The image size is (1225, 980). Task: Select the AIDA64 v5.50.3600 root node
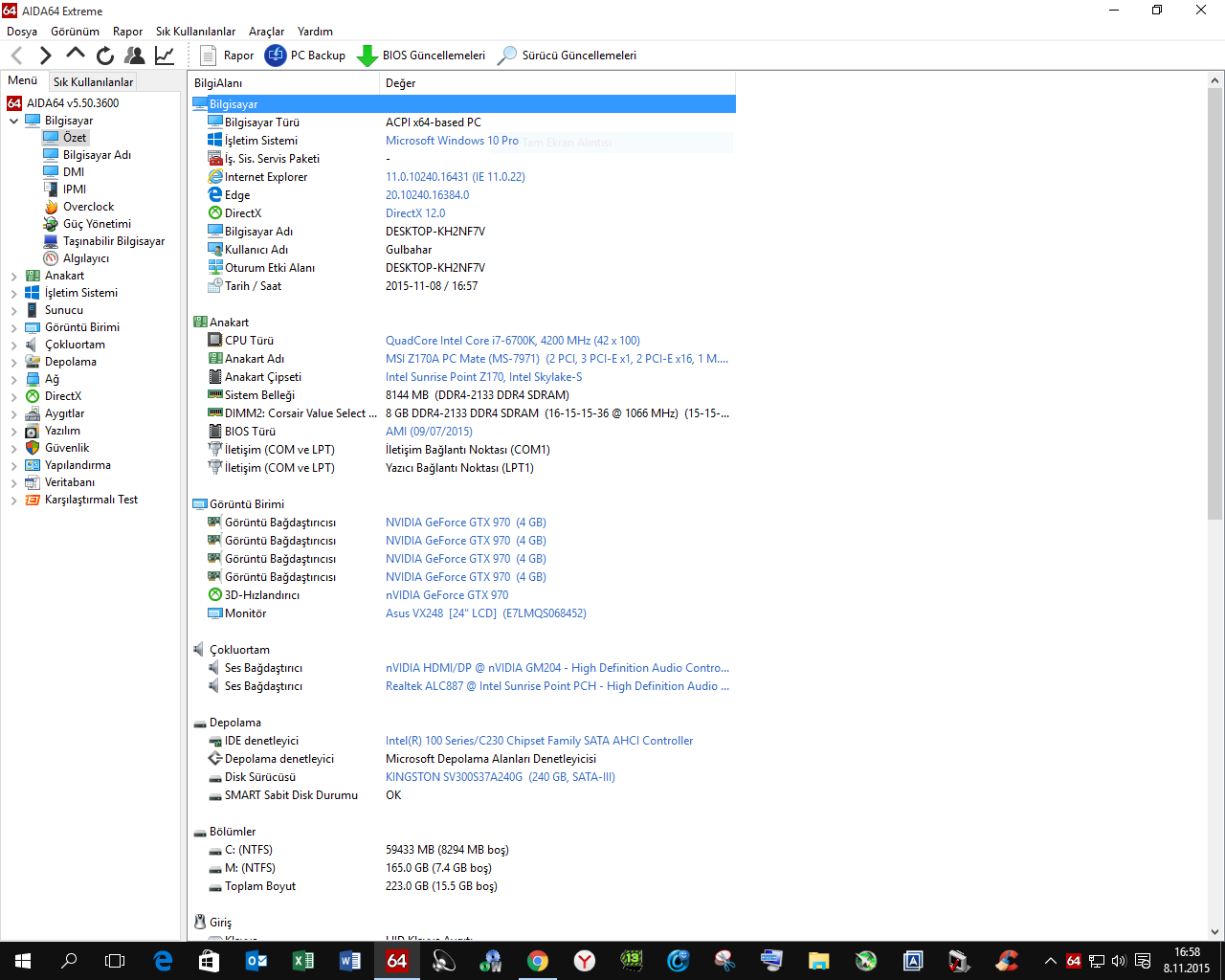pyautogui.click(x=63, y=103)
